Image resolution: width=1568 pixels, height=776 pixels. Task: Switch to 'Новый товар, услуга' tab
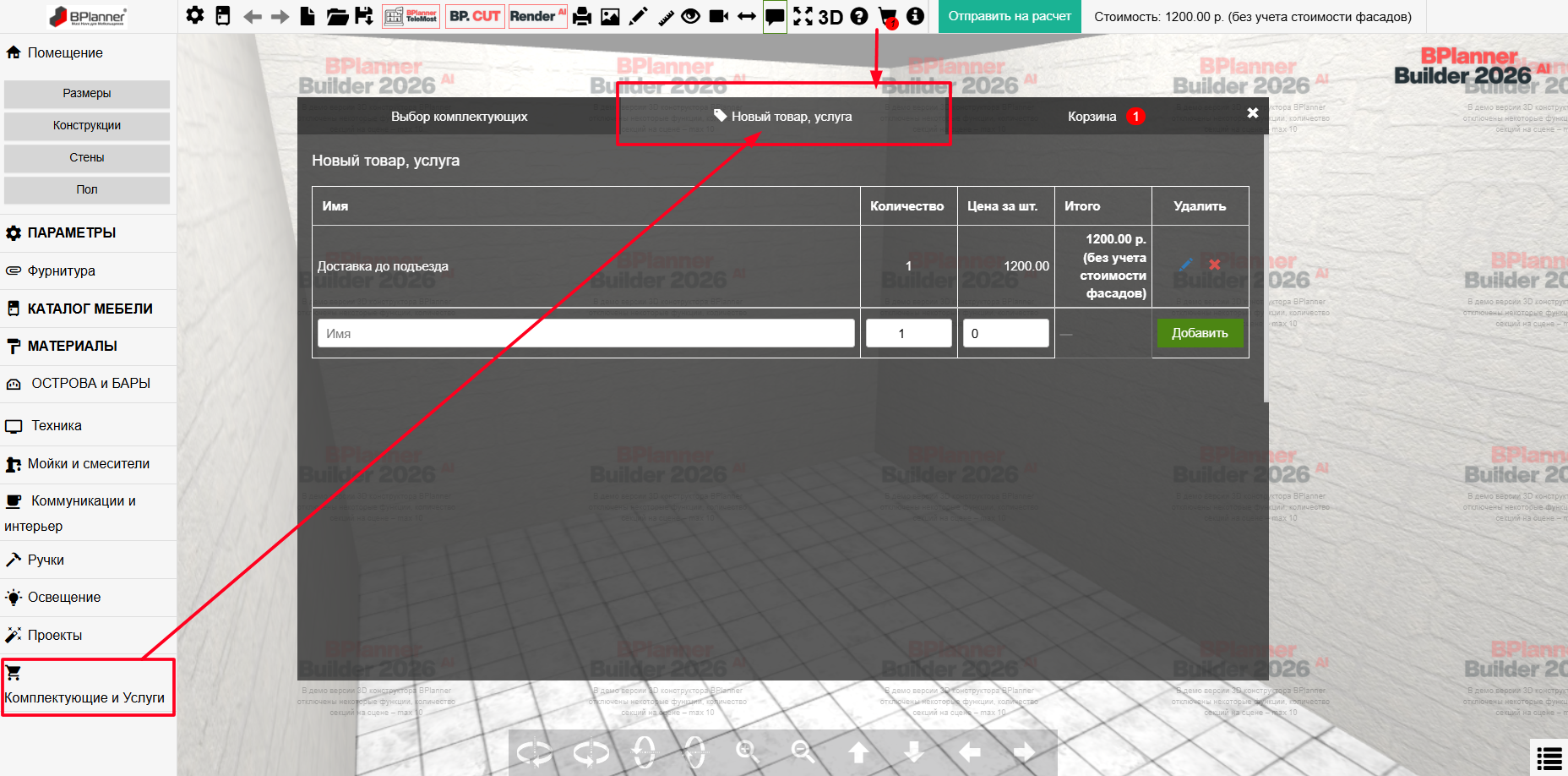pyautogui.click(x=783, y=117)
